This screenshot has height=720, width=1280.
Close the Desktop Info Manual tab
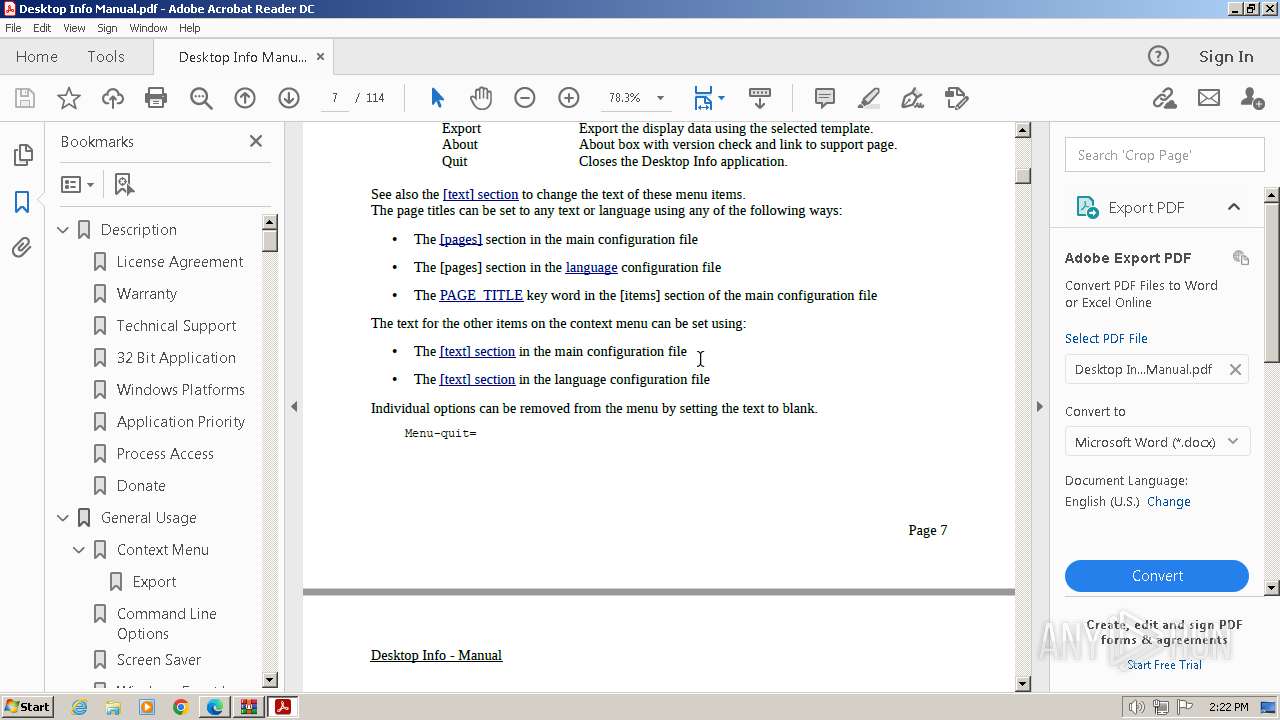(320, 57)
